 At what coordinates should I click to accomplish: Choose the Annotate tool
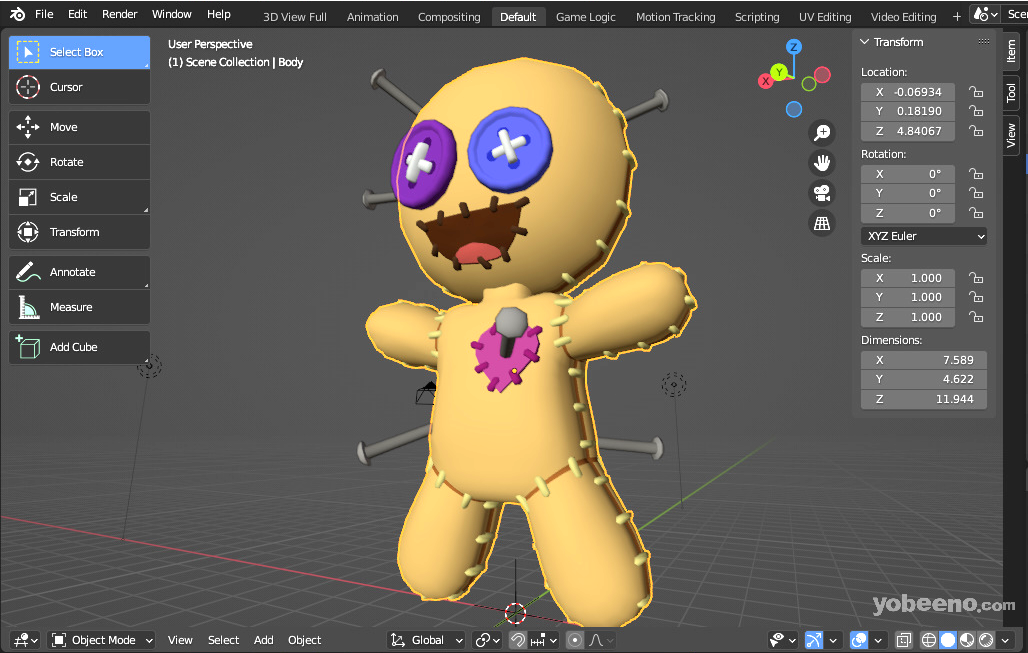pyautogui.click(x=79, y=272)
